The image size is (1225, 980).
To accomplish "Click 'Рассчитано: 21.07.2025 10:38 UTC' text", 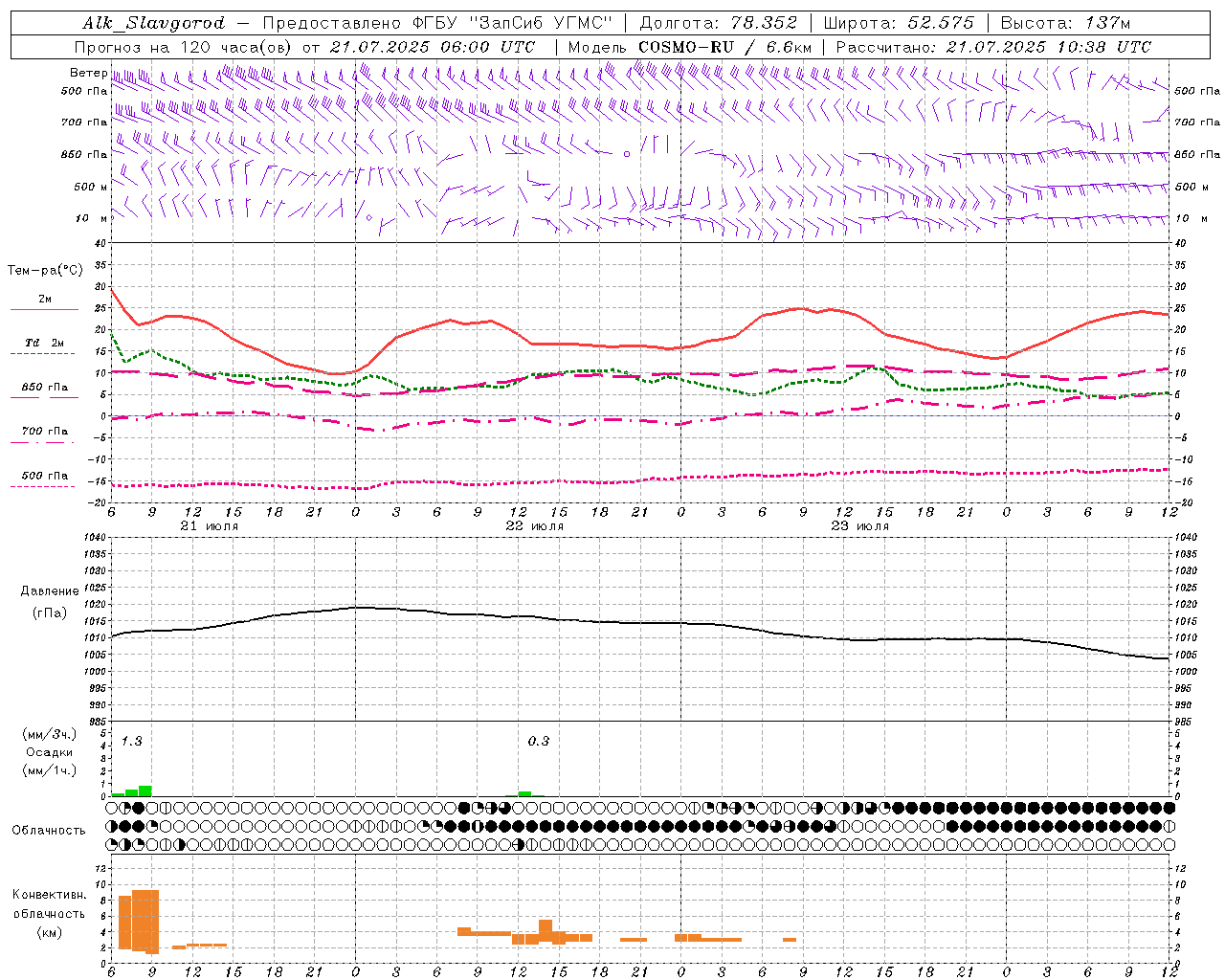I will (993, 47).
